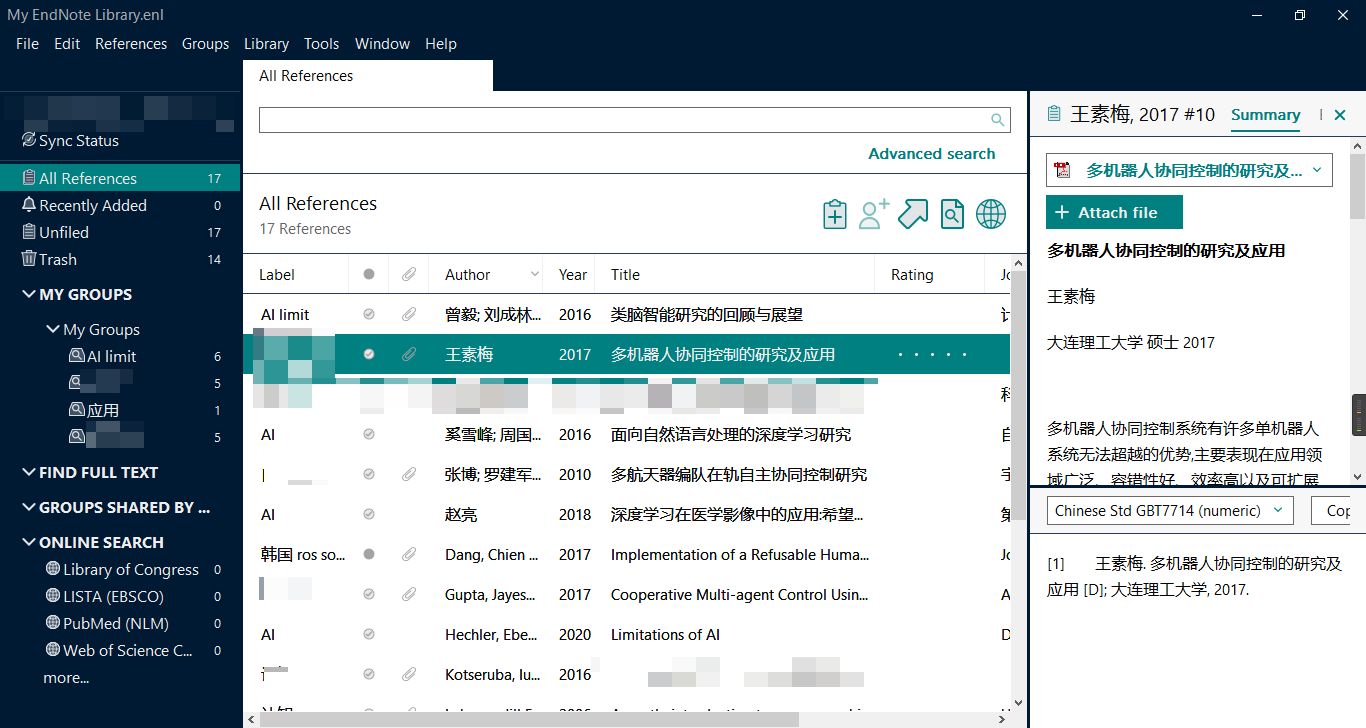This screenshot has height=728, width=1366.
Task: Add a new reference using clipboard-plus icon
Action: [834, 214]
